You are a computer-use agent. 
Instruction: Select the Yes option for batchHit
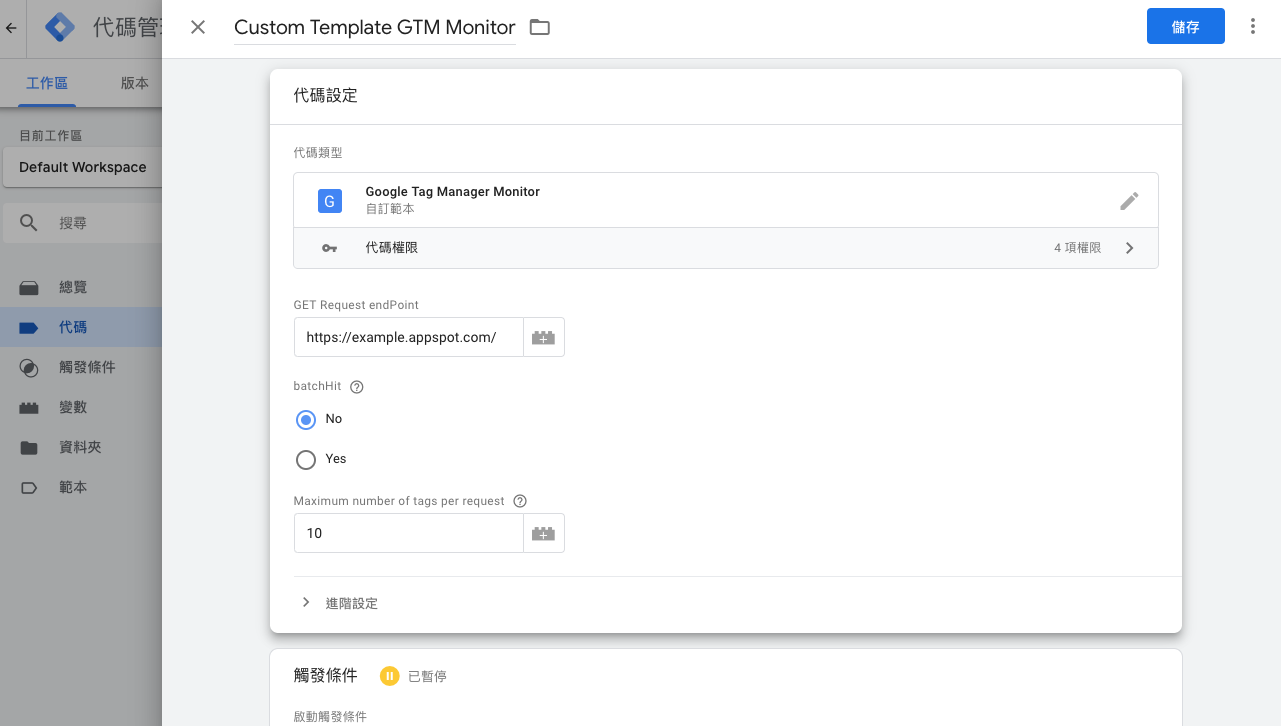point(306,459)
